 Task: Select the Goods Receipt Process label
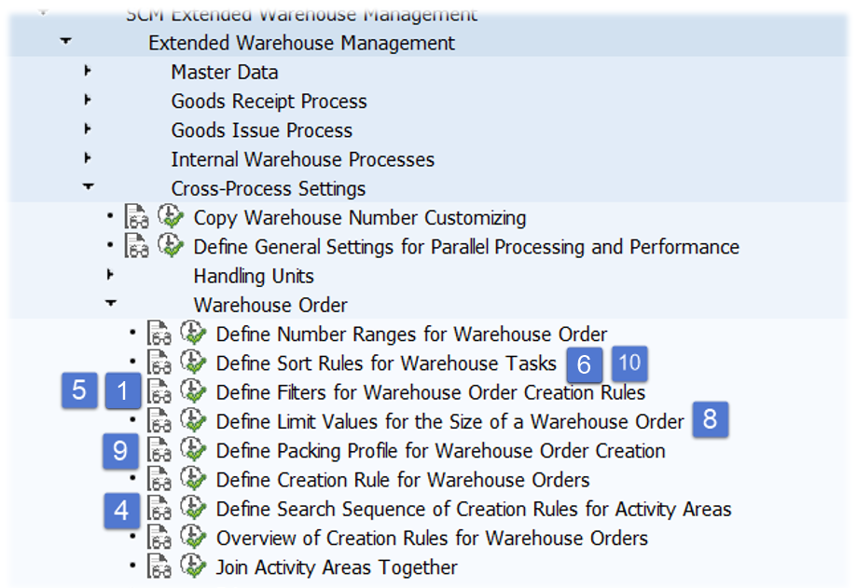point(269,101)
